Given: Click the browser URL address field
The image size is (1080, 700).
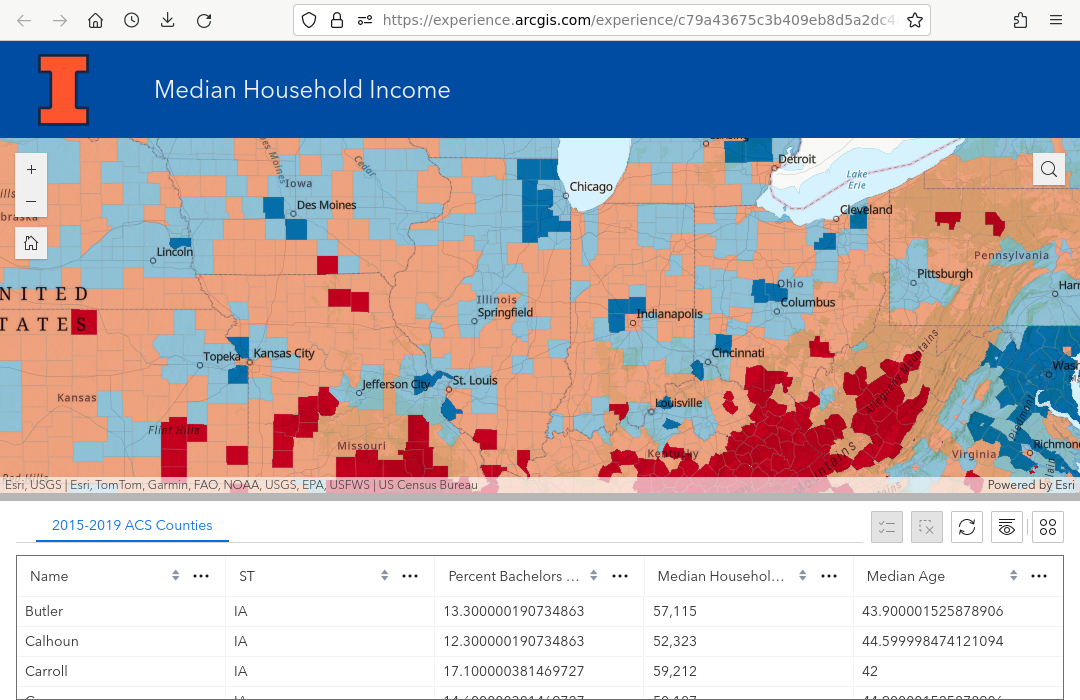Looking at the screenshot, I should (x=638, y=20).
